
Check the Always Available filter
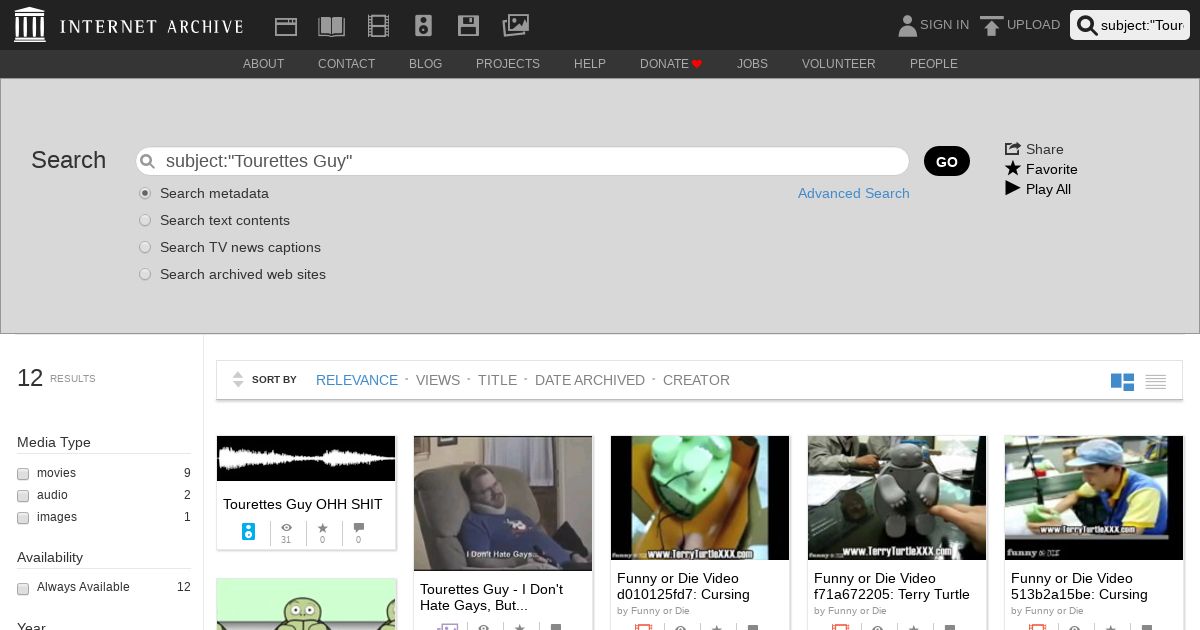click(23, 588)
